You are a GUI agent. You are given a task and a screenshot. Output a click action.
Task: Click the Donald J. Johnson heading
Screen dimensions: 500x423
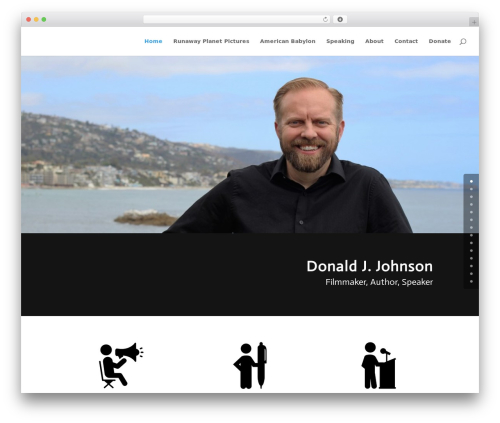369,266
